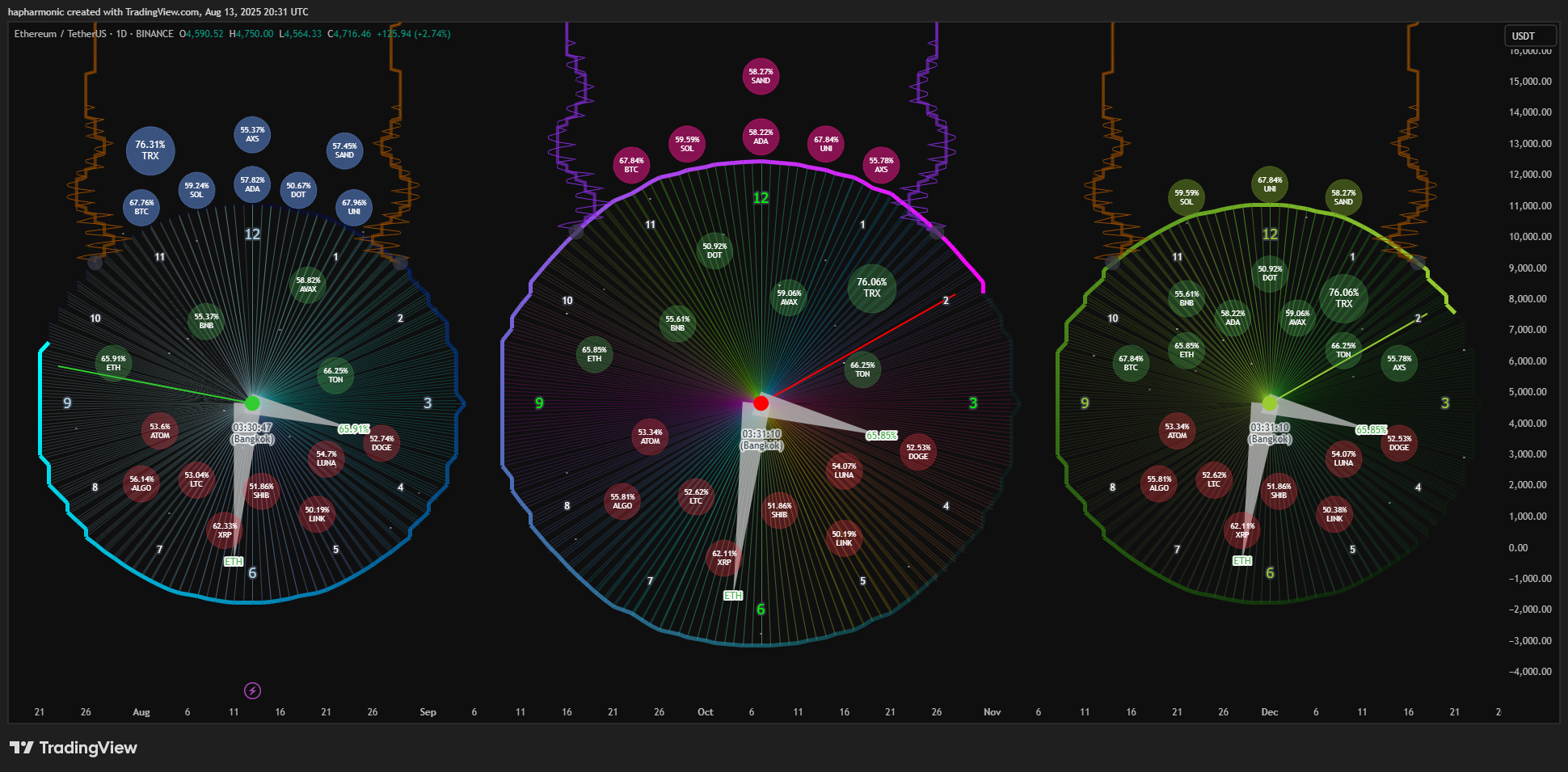The image size is (1568, 772).
Task: Click the Dec label on time axis
Action: tap(1270, 712)
